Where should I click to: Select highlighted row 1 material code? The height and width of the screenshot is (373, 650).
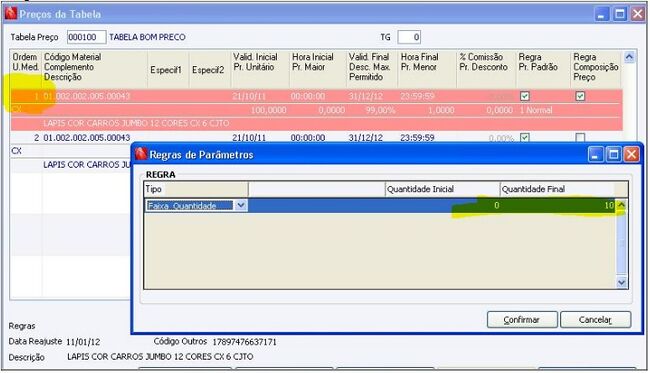pyautogui.click(x=87, y=96)
